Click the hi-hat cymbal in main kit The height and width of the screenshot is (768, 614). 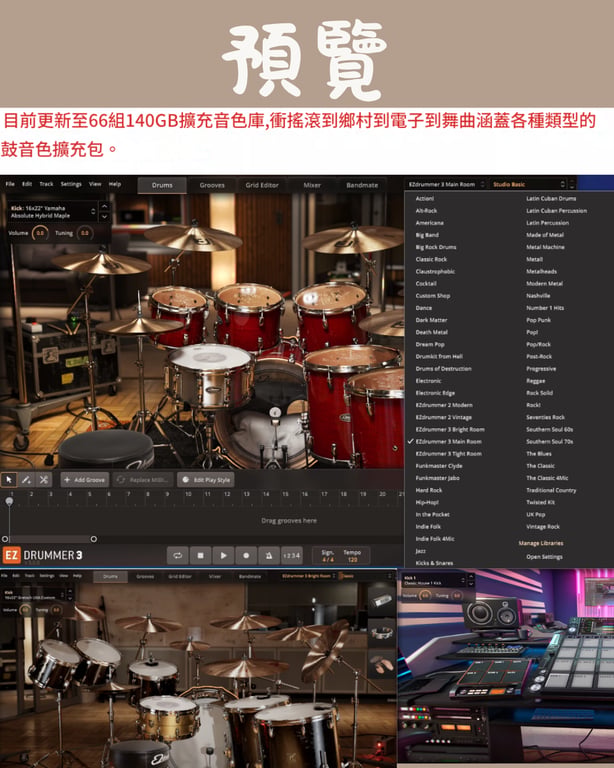coord(139,326)
